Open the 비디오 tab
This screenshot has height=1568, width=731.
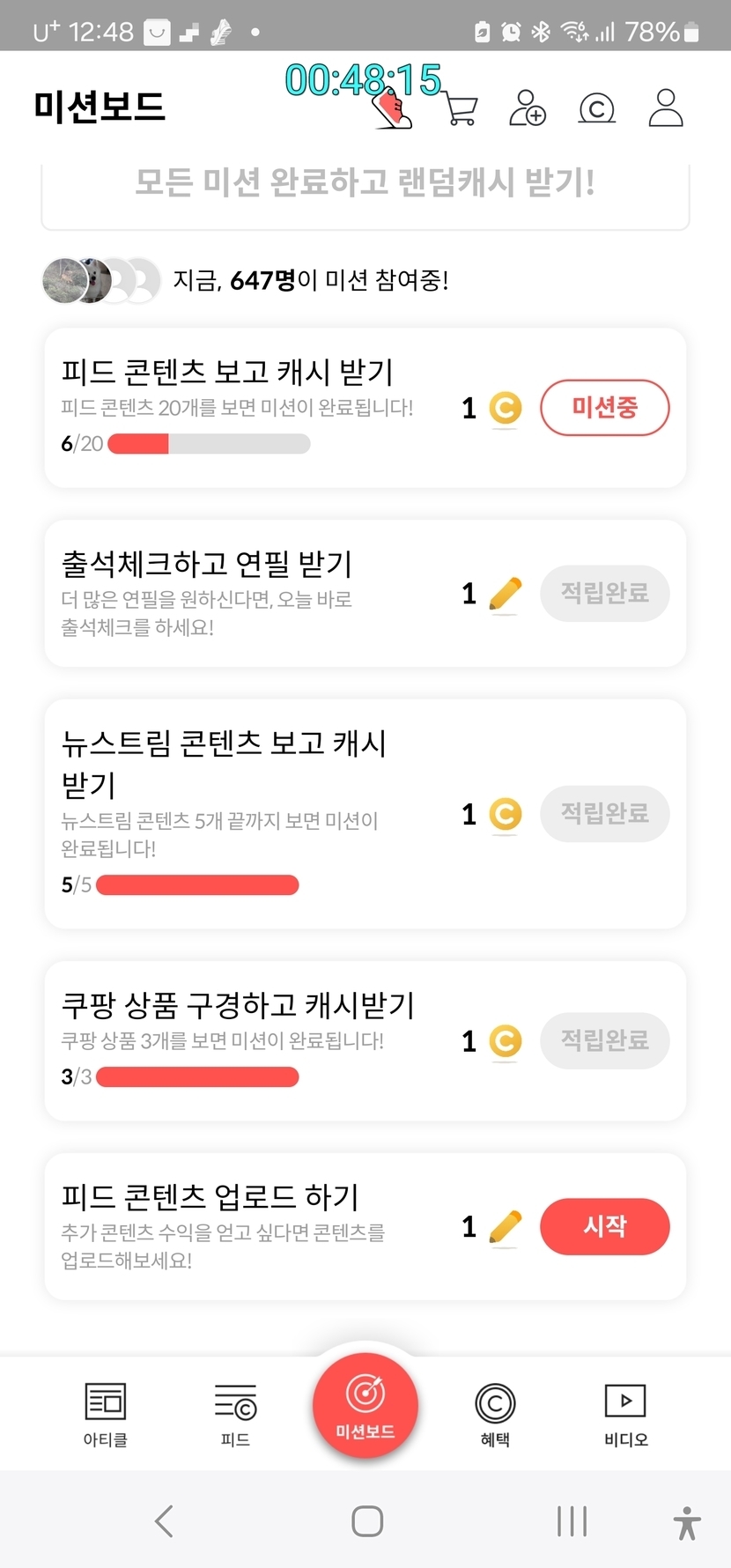(x=625, y=1414)
